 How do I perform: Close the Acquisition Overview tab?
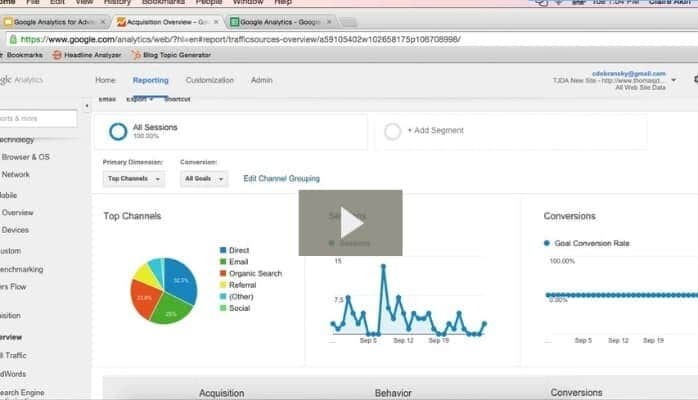click(216, 22)
